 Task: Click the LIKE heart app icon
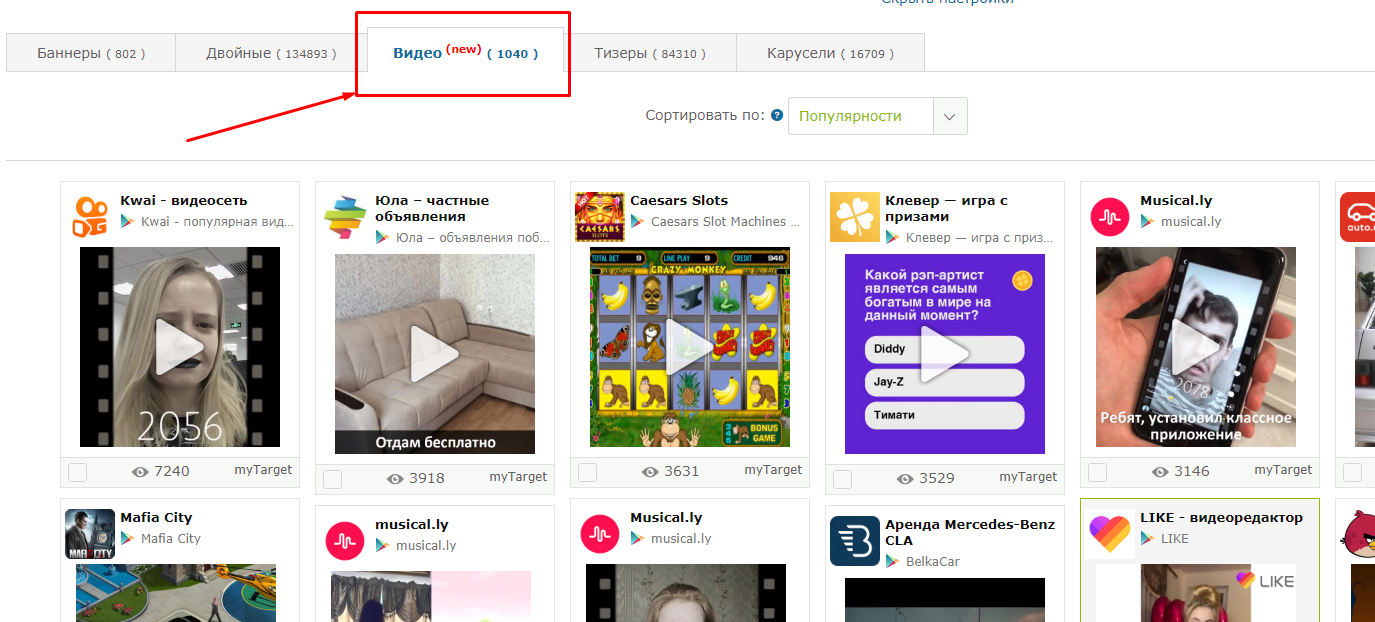(x=1110, y=534)
